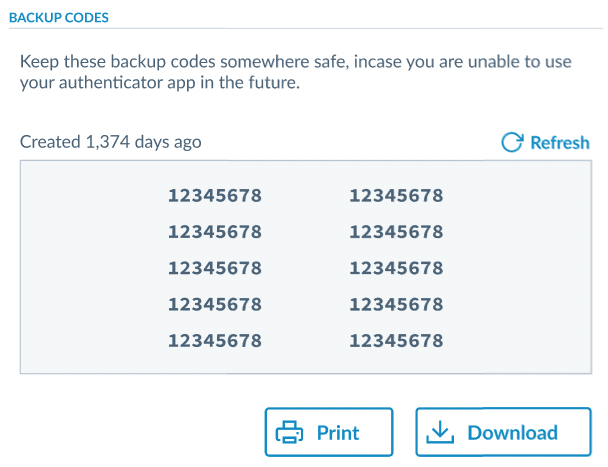Select last backup code in left column
The width and height of the screenshot is (608, 467).
(215, 340)
